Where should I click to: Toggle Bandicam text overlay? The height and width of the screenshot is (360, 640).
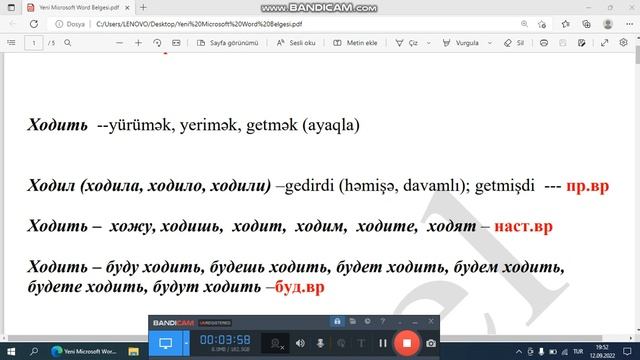click(361, 343)
